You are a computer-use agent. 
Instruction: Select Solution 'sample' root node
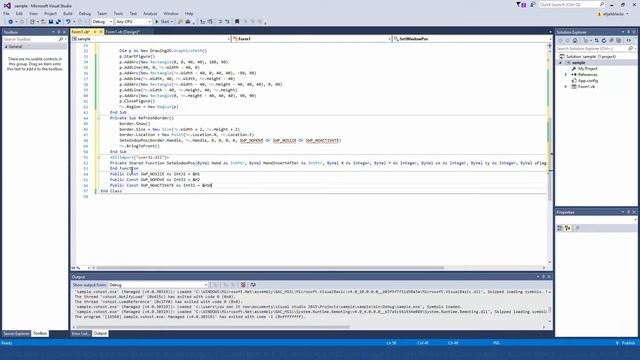[x=591, y=57]
